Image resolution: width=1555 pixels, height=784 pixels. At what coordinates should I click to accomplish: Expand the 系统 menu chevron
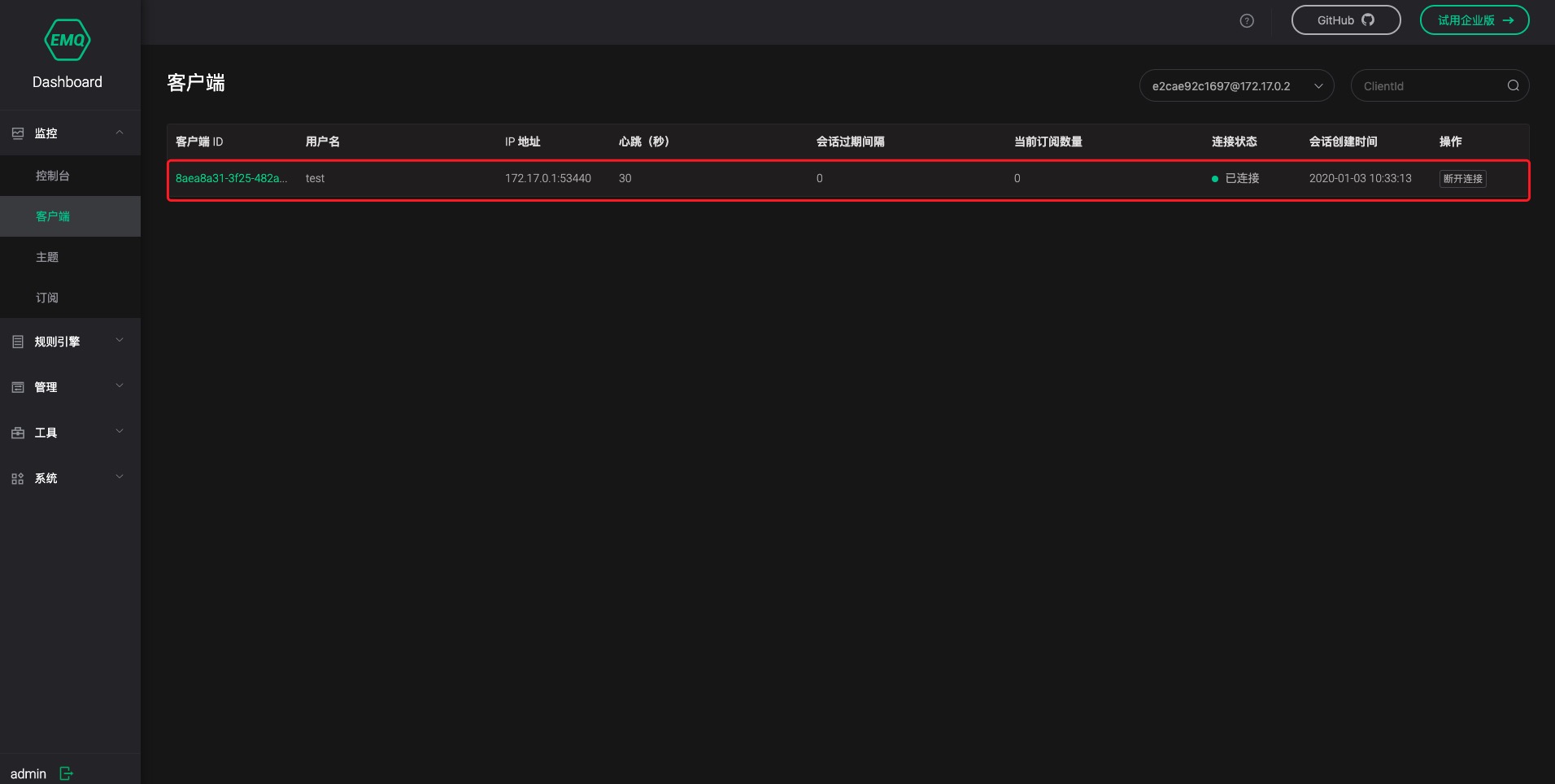click(120, 477)
